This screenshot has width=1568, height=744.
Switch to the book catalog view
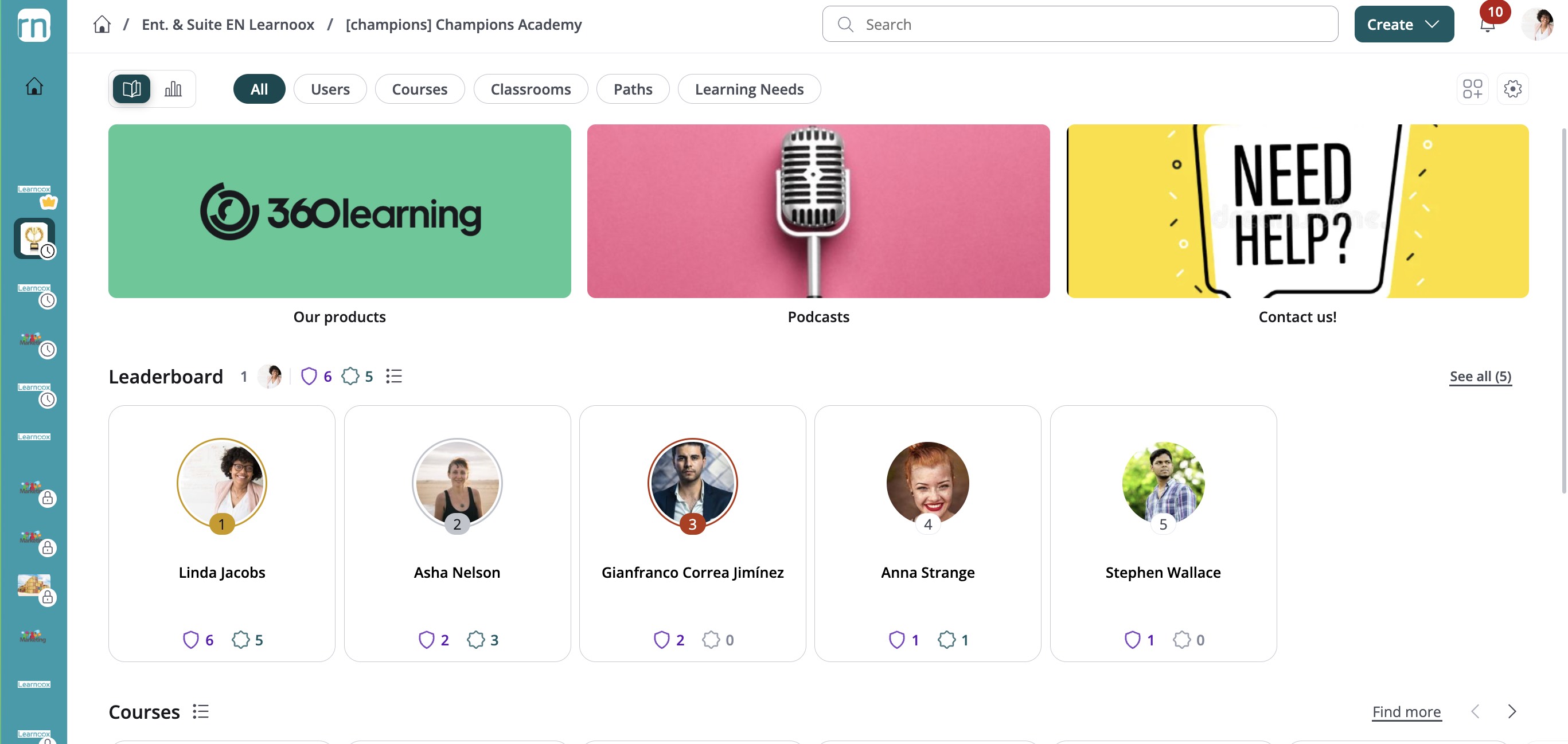pyautogui.click(x=131, y=89)
